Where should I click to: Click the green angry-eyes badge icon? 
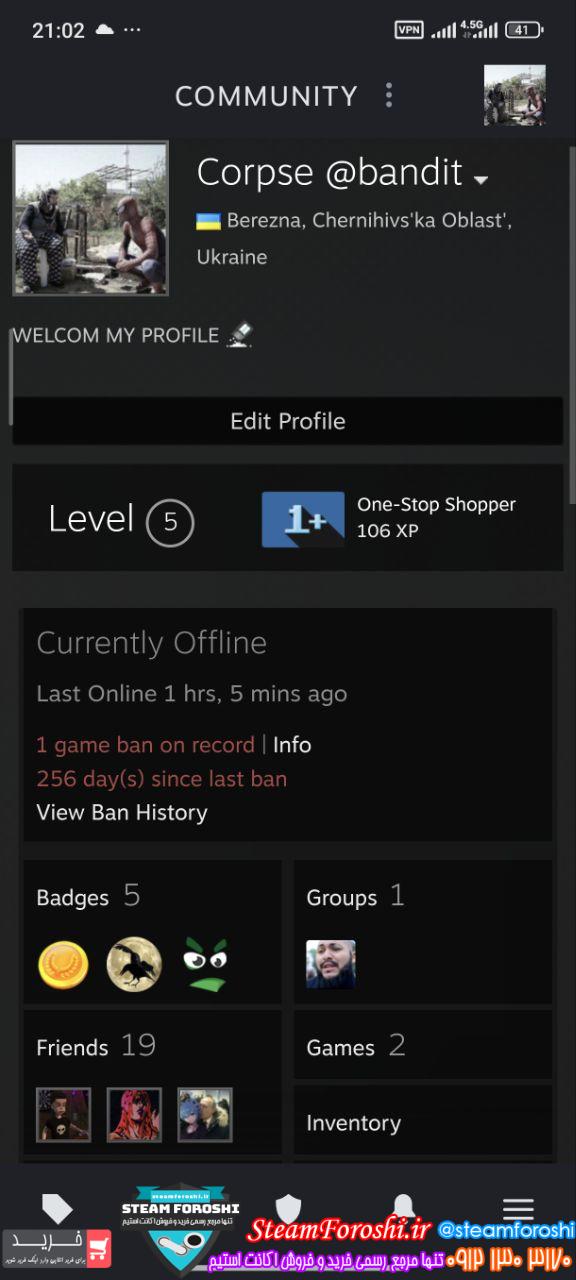205,964
